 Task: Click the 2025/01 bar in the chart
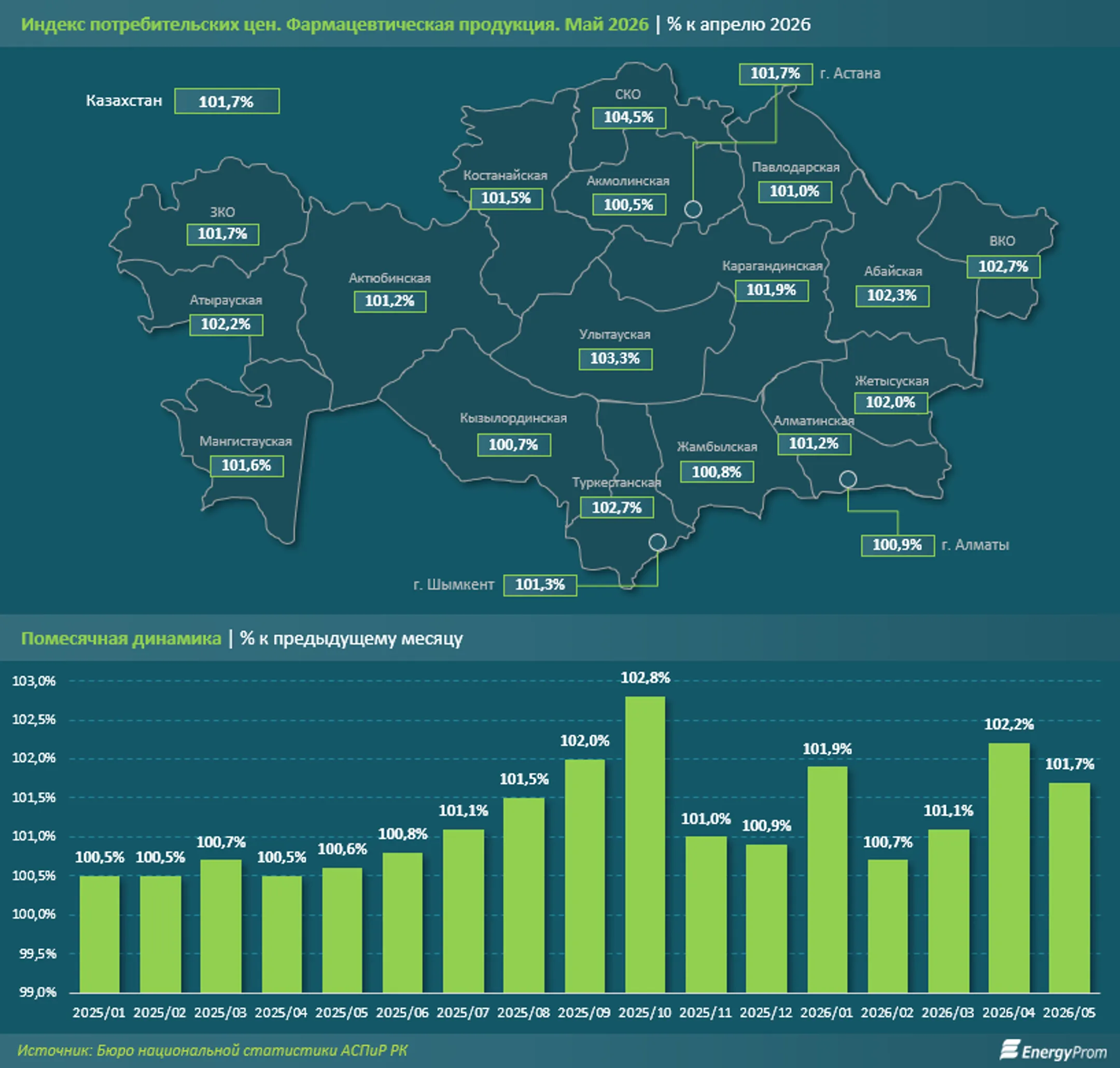[100, 934]
